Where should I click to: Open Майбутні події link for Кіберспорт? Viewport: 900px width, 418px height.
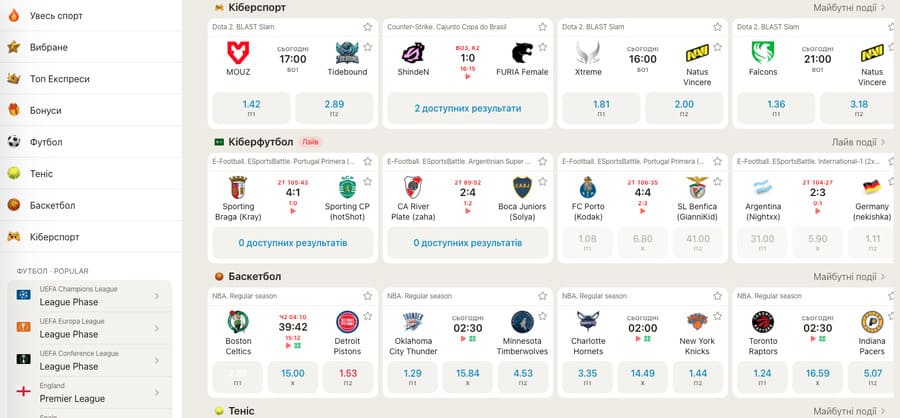[x=849, y=7]
